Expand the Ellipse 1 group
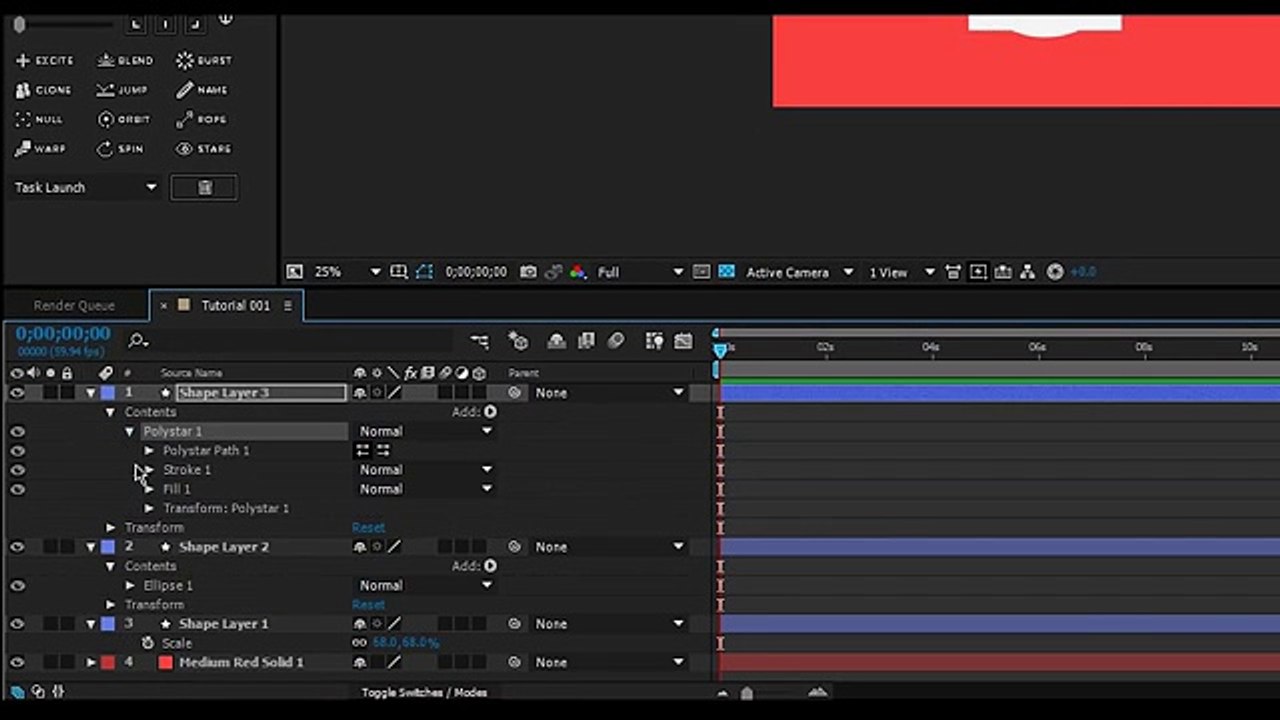Screen dimensions: 1280x720 (130, 586)
